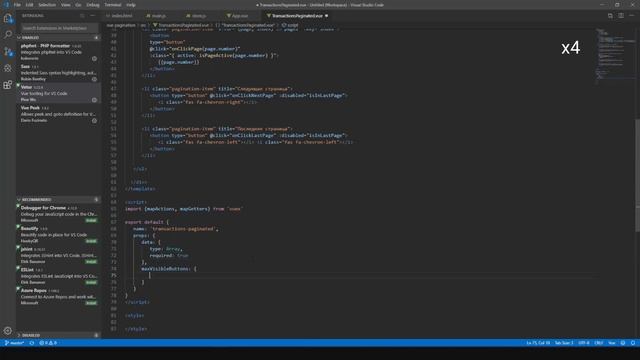Click the code minimap preview
This screenshot has width=640, height=360.
614,55
